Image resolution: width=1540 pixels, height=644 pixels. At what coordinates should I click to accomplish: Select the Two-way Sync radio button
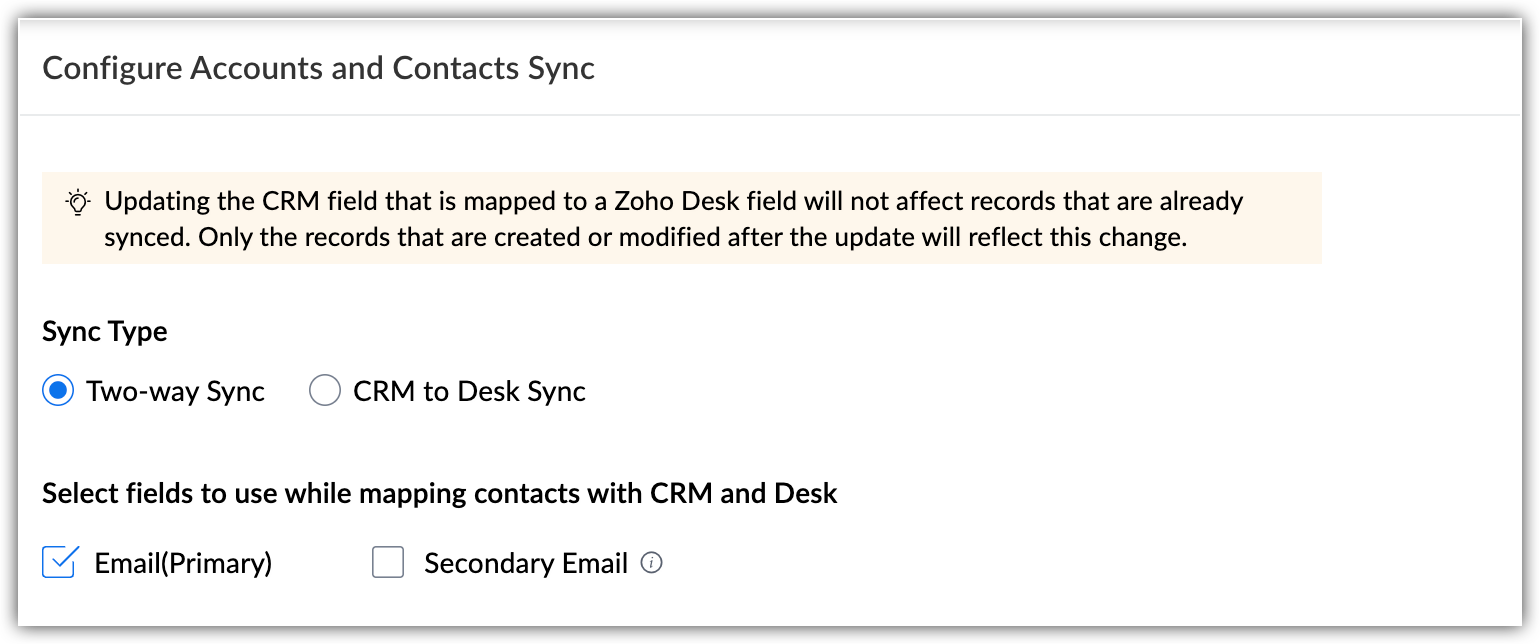point(58,391)
